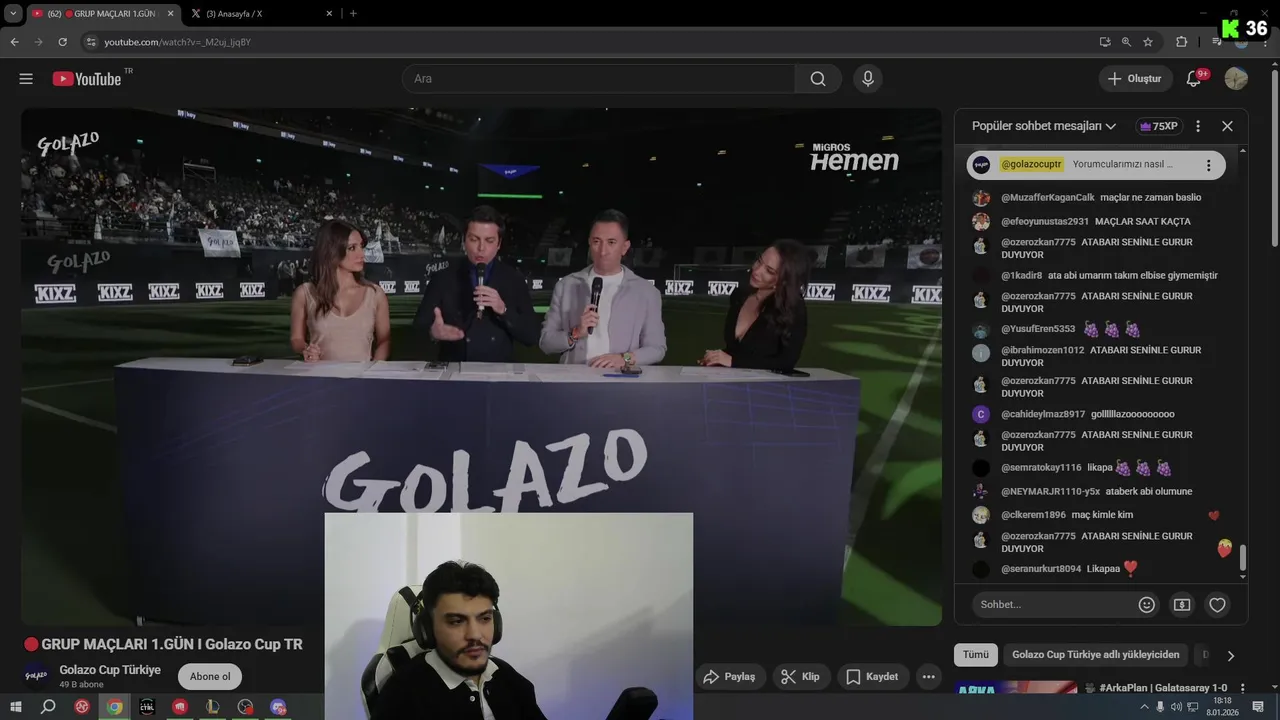Open Chrome extensions puzzle icon
1280x720 pixels.
pos(1182,42)
